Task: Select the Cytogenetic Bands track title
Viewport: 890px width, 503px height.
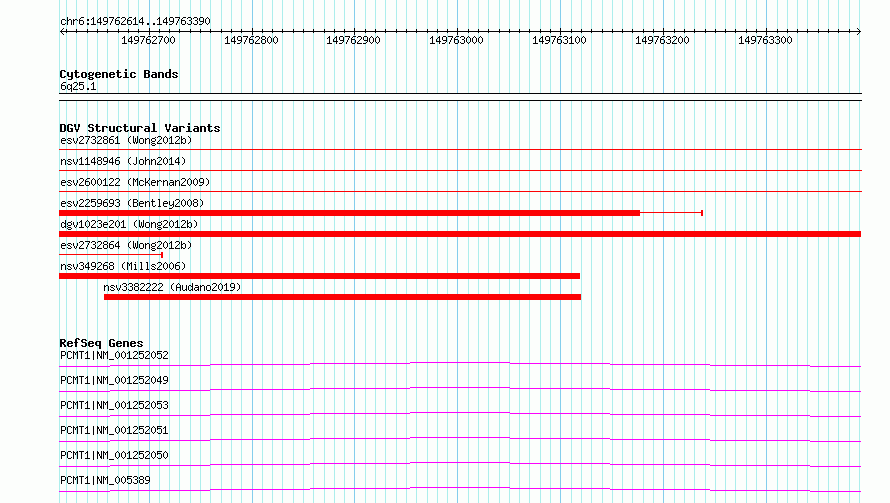Action: (119, 74)
